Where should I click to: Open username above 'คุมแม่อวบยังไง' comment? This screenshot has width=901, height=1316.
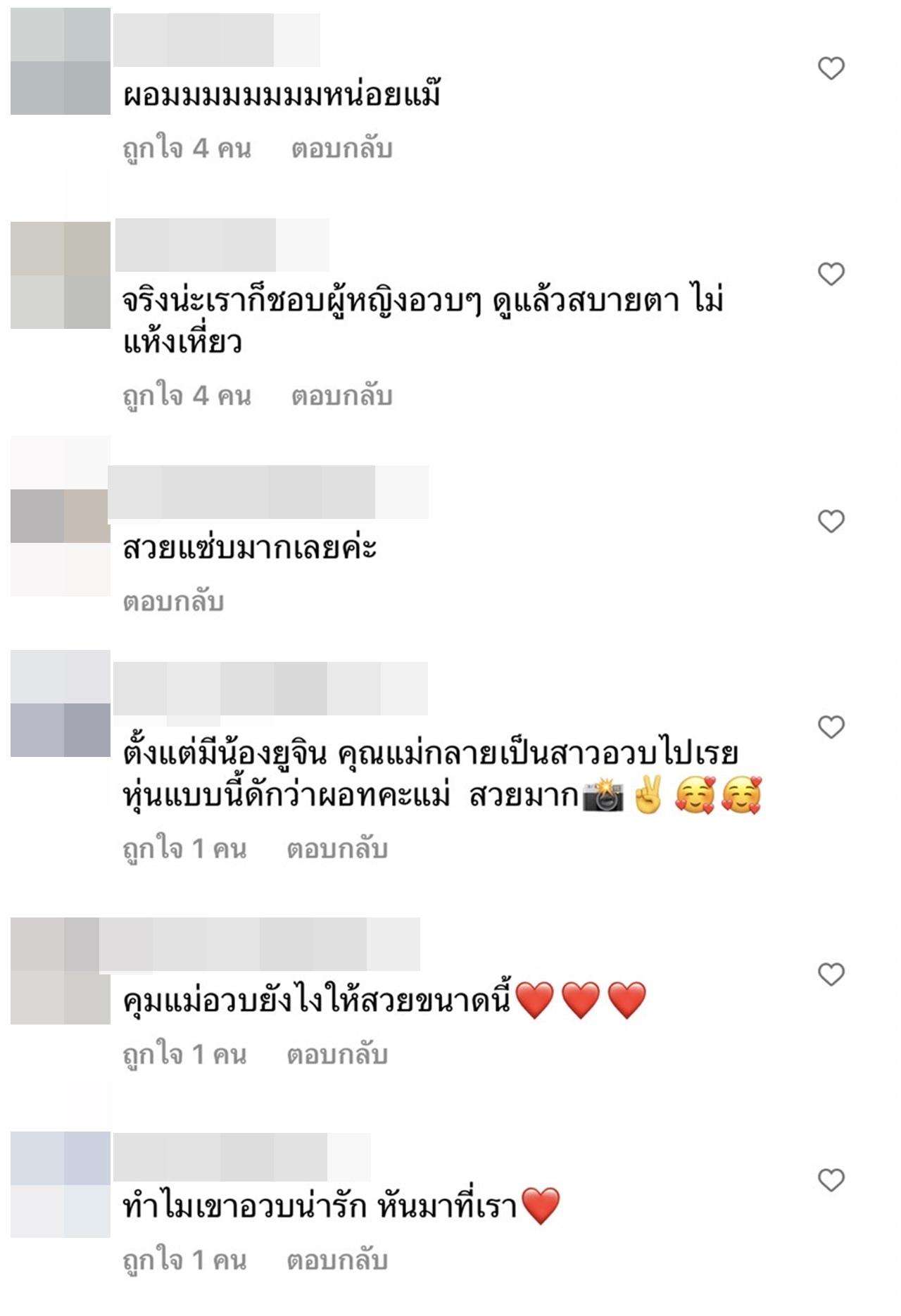coord(260,944)
